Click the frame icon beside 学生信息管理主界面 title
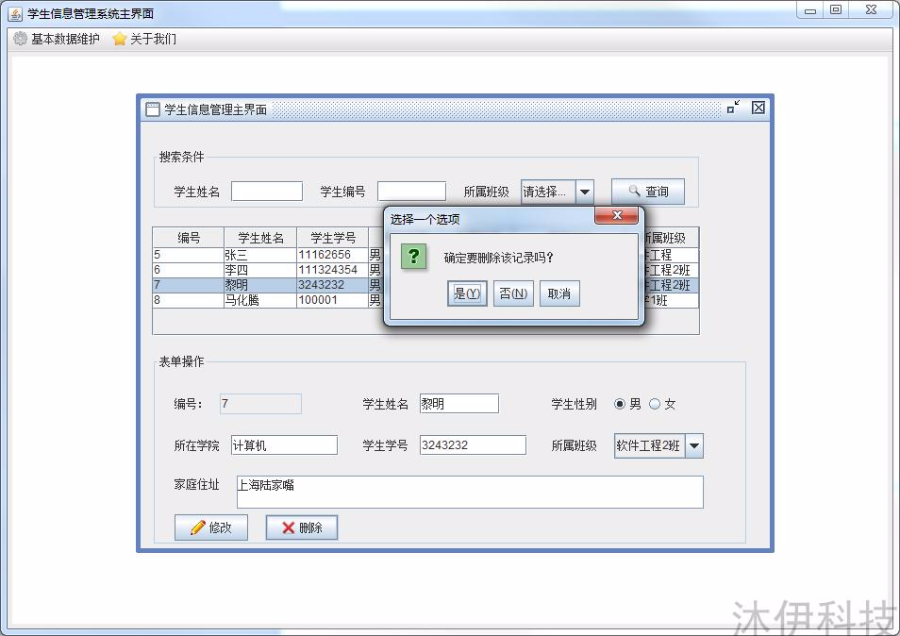Image resolution: width=900 pixels, height=636 pixels. tap(152, 108)
